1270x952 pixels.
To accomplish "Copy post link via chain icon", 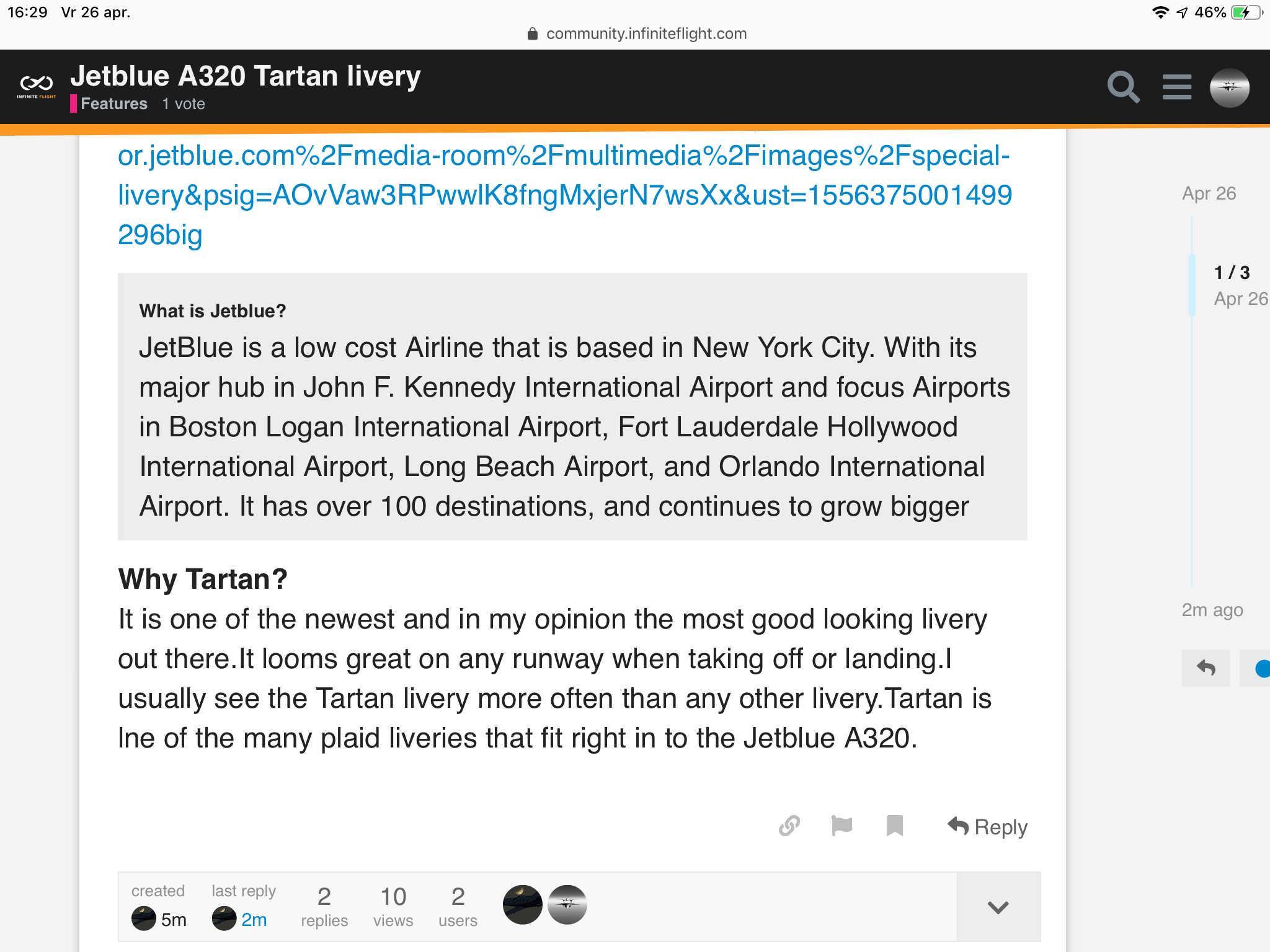I will point(789,826).
